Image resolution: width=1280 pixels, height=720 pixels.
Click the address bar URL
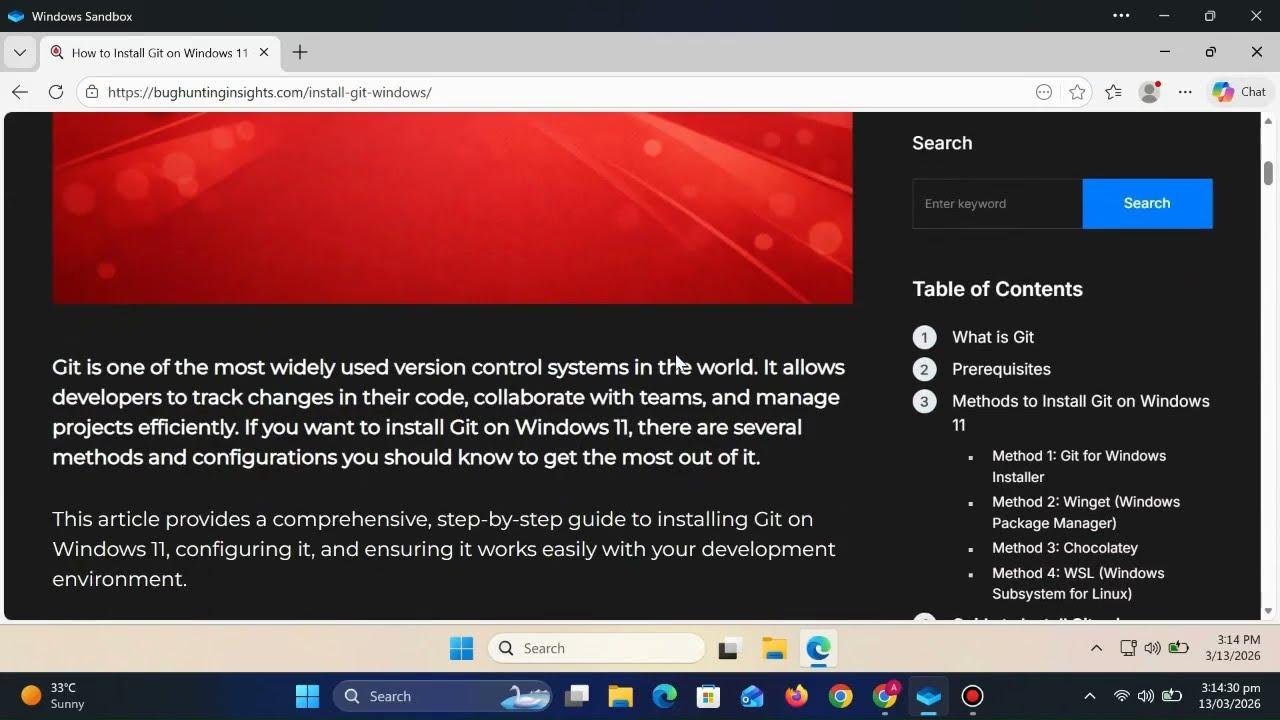pyautogui.click(x=270, y=92)
